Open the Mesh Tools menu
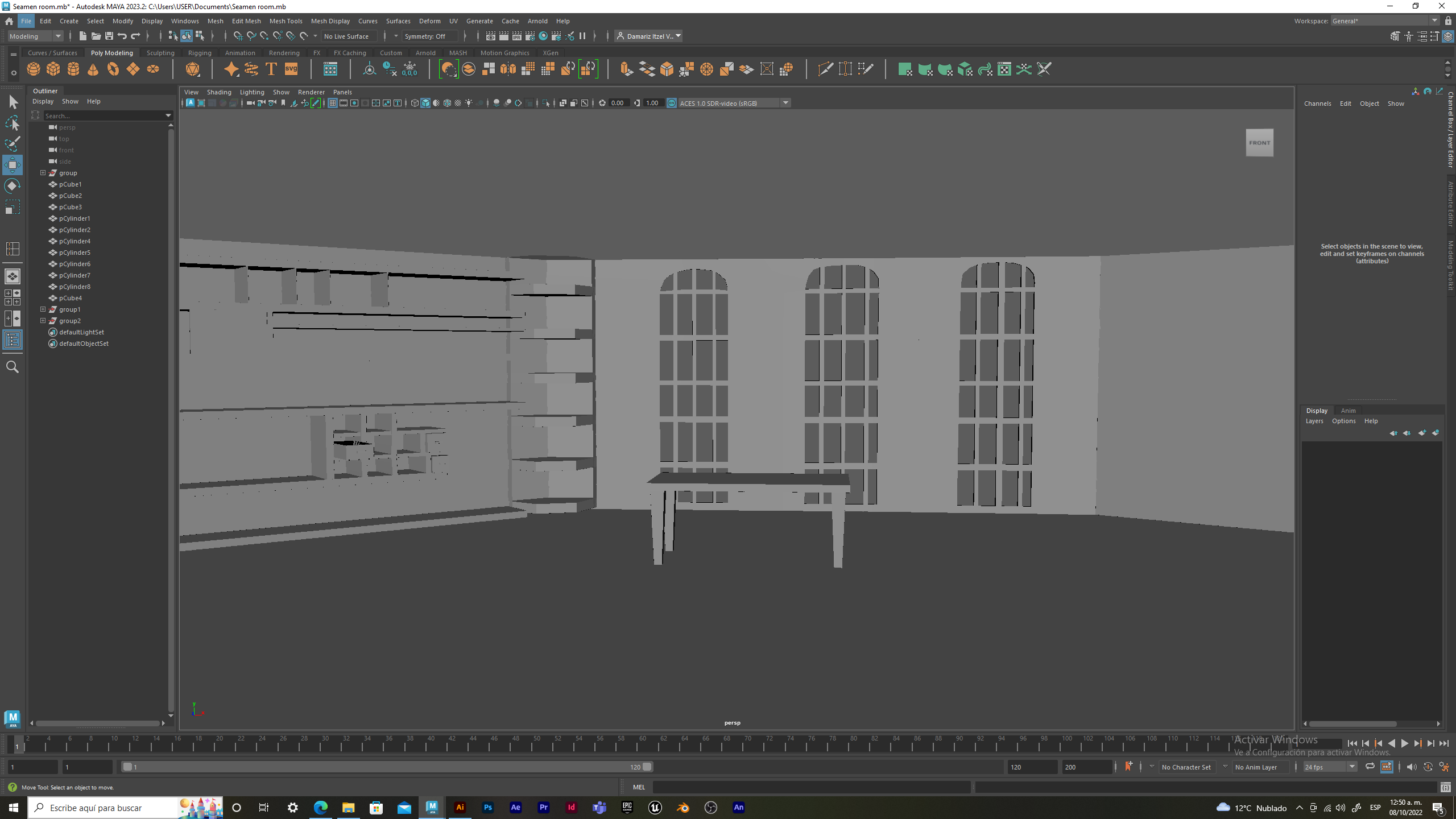 pyautogui.click(x=286, y=21)
